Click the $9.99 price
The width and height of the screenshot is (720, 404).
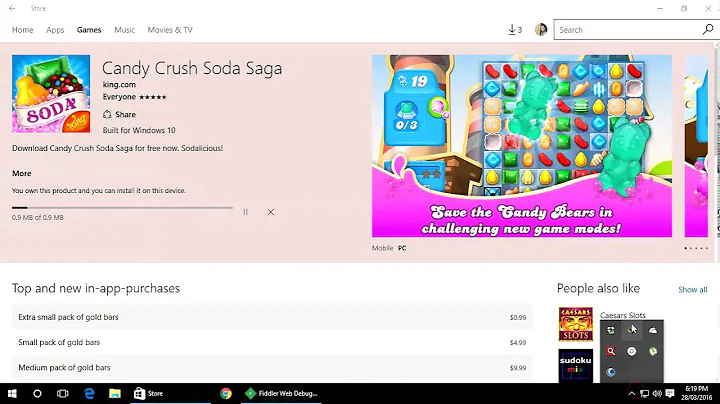518,368
